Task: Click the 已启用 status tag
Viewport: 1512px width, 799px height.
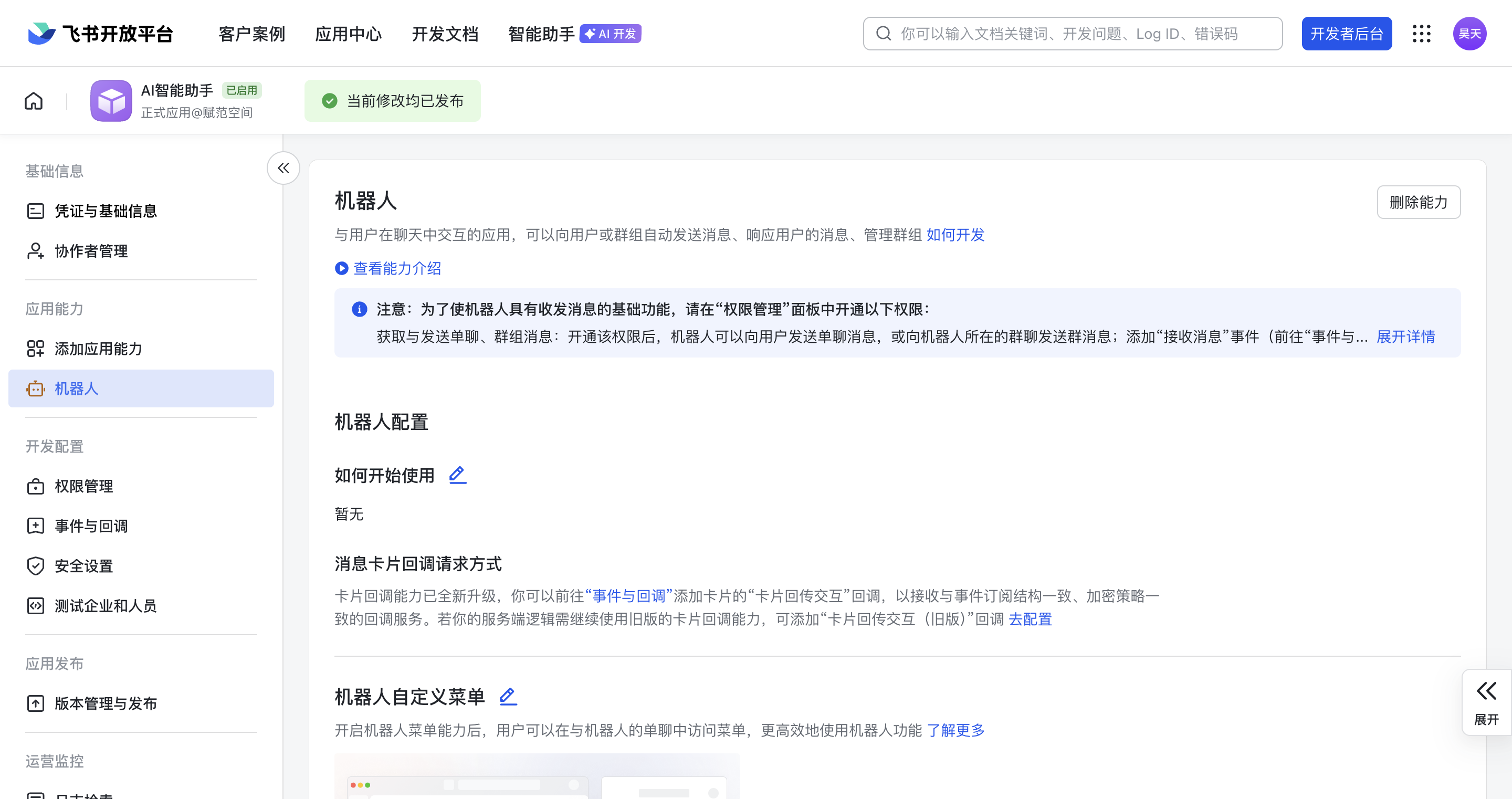Action: (x=242, y=90)
